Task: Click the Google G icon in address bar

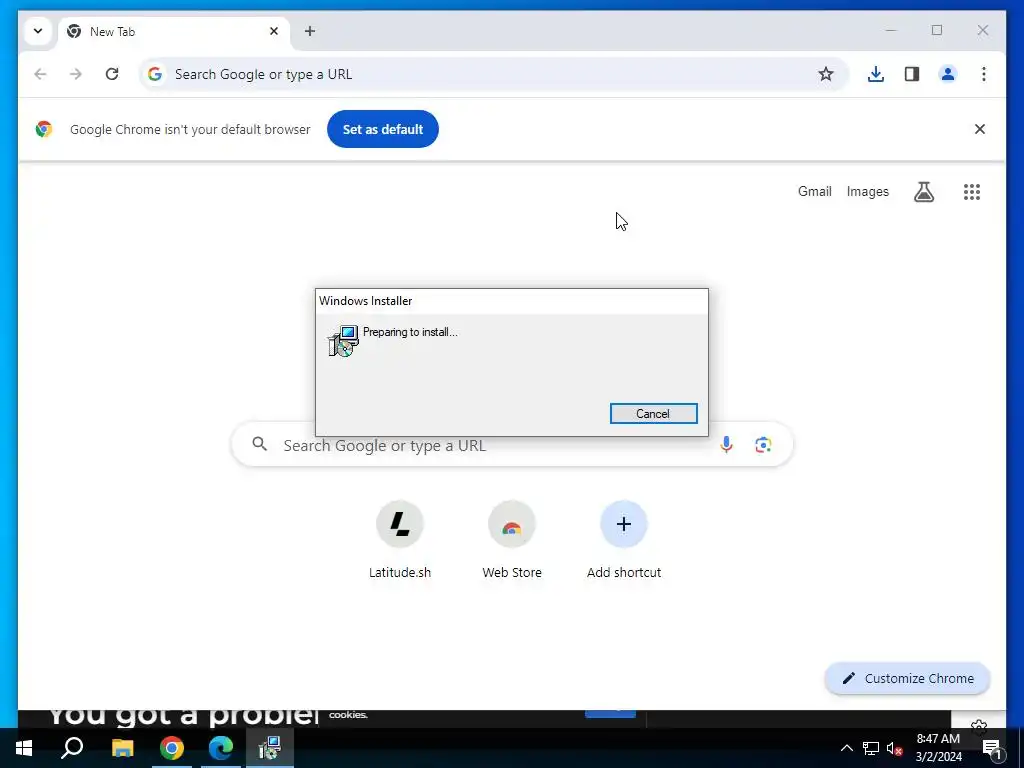Action: click(155, 74)
